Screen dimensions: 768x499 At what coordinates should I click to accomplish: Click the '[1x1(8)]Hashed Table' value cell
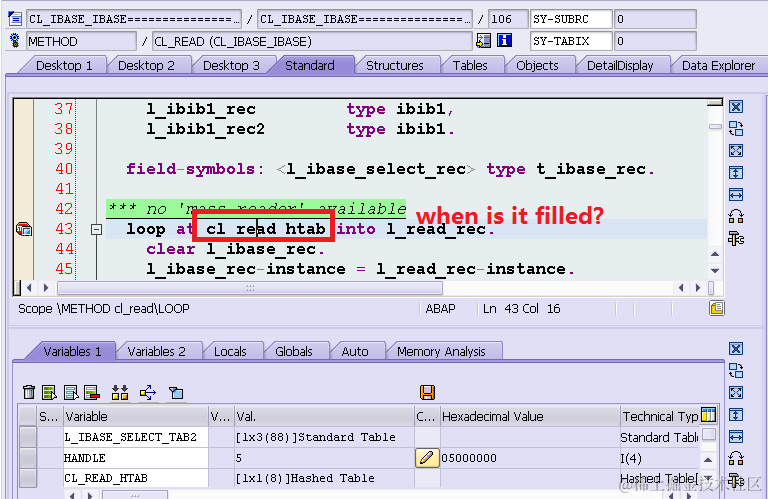tap(324, 478)
